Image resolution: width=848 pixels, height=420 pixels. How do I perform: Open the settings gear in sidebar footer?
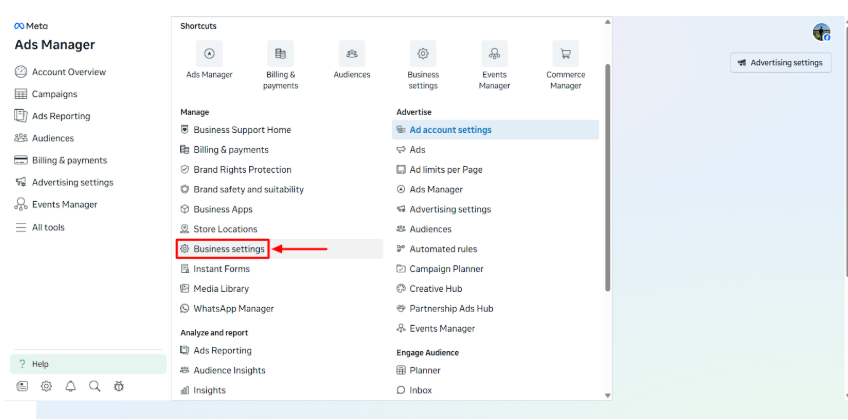46,386
